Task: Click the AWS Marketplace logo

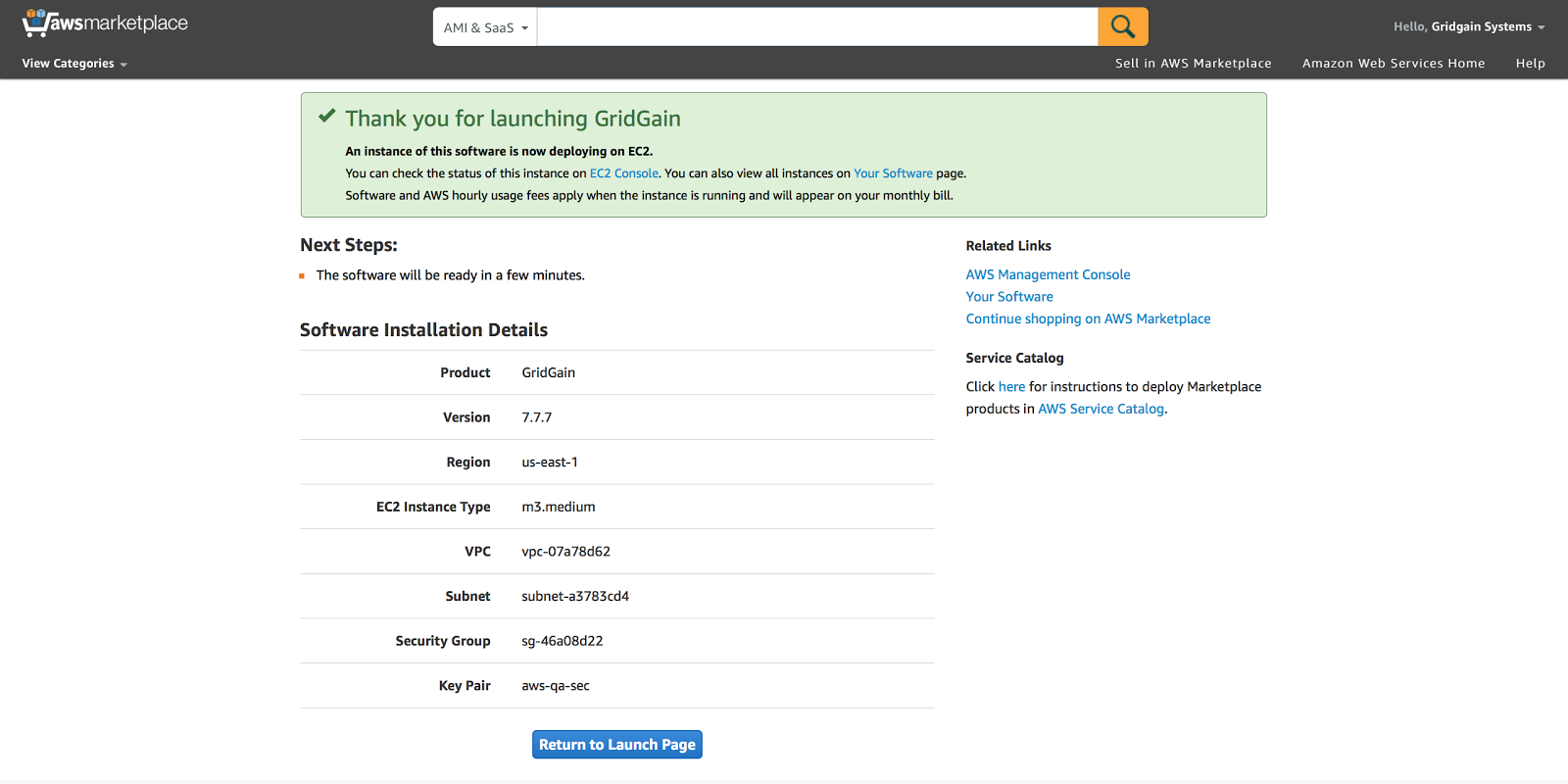Action: [105, 24]
